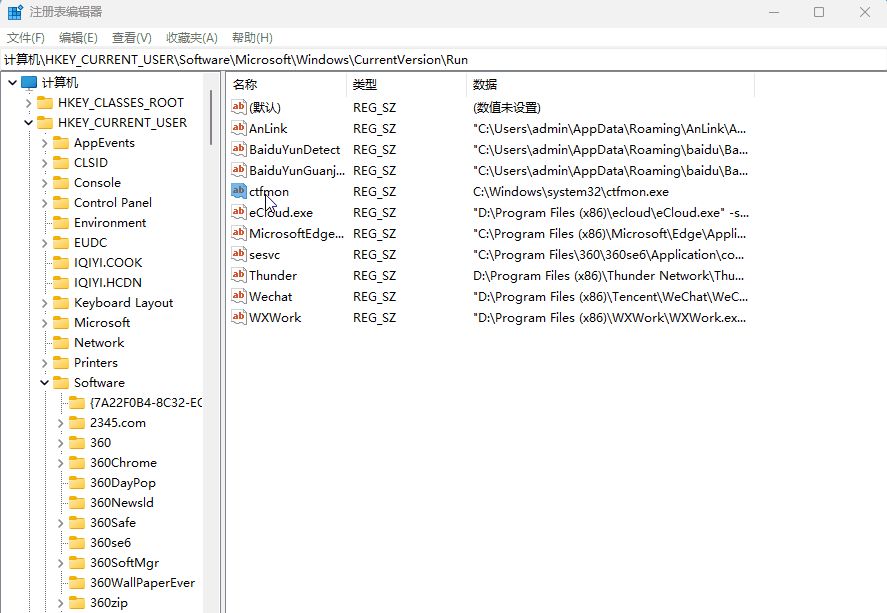The height and width of the screenshot is (613, 887).
Task: Click ctfmon.exe path data cell
Action: point(571,192)
